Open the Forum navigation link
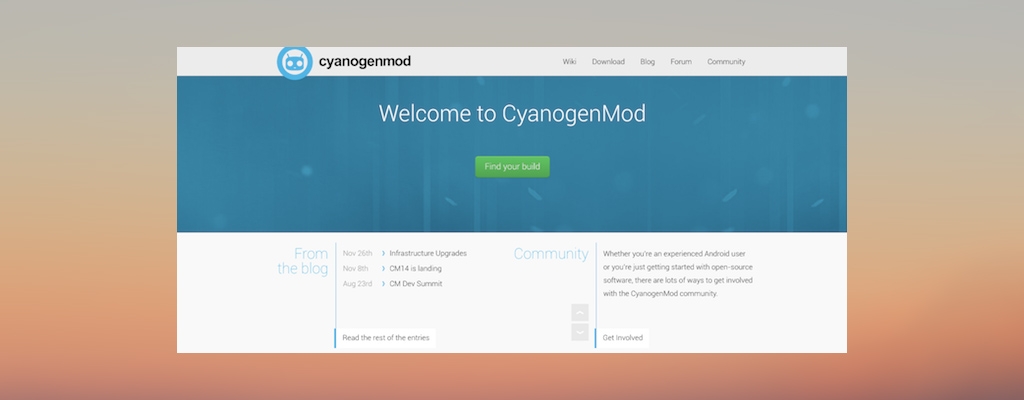 pyautogui.click(x=680, y=61)
